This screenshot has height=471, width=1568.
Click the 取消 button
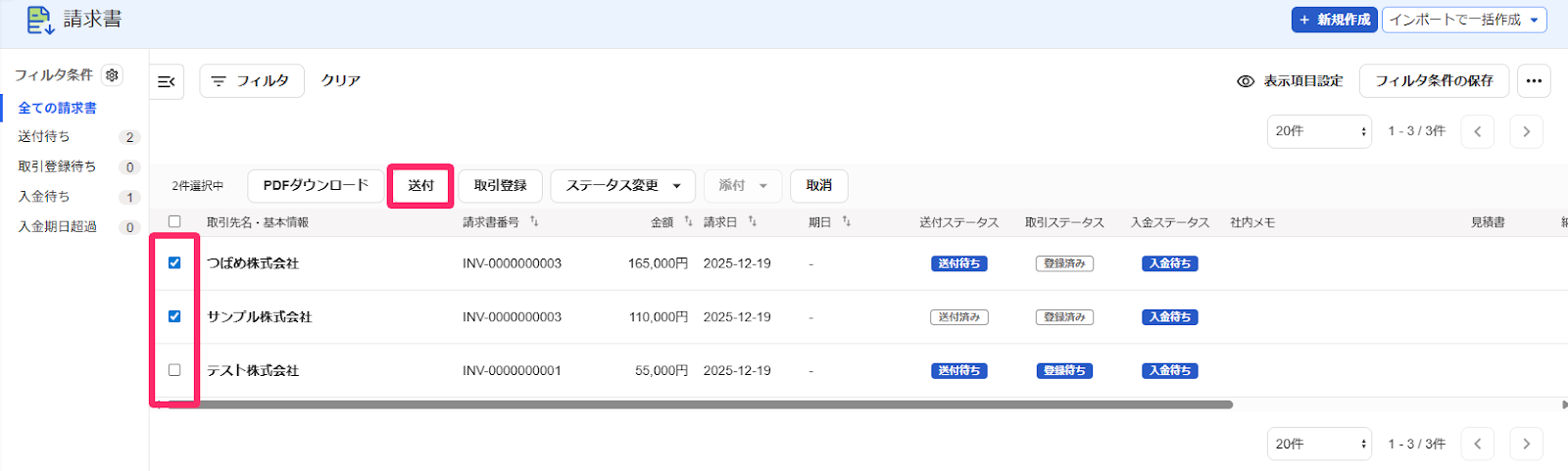pyautogui.click(x=819, y=186)
